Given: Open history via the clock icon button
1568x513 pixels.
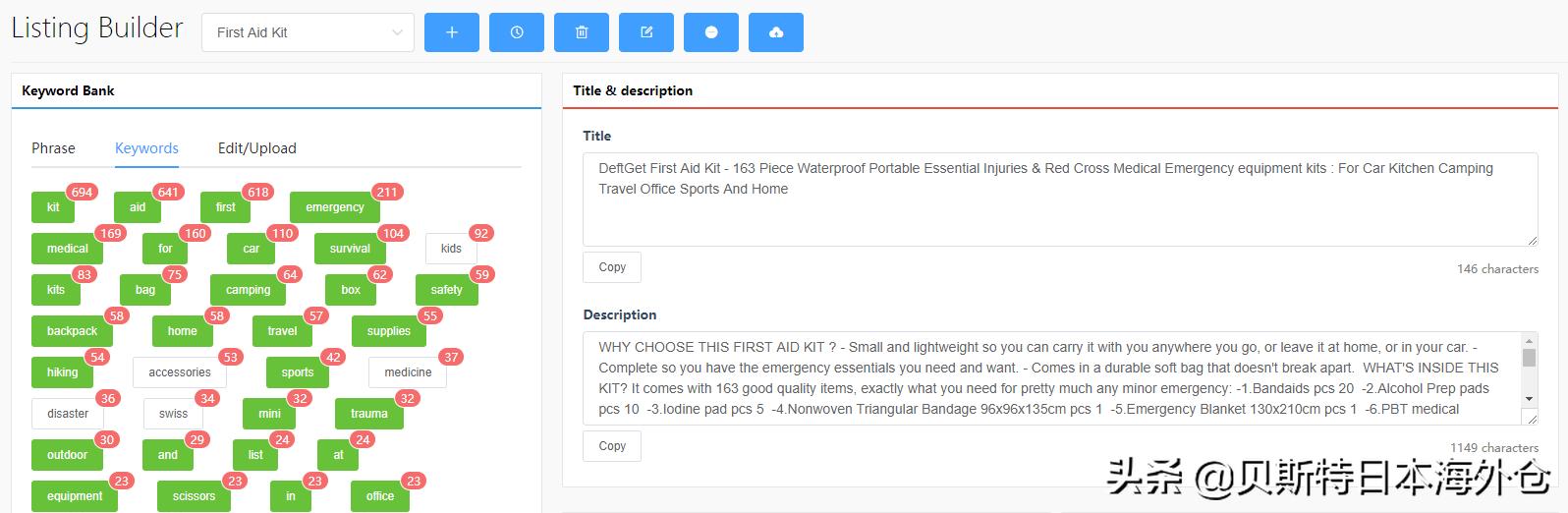Looking at the screenshot, I should [x=517, y=32].
